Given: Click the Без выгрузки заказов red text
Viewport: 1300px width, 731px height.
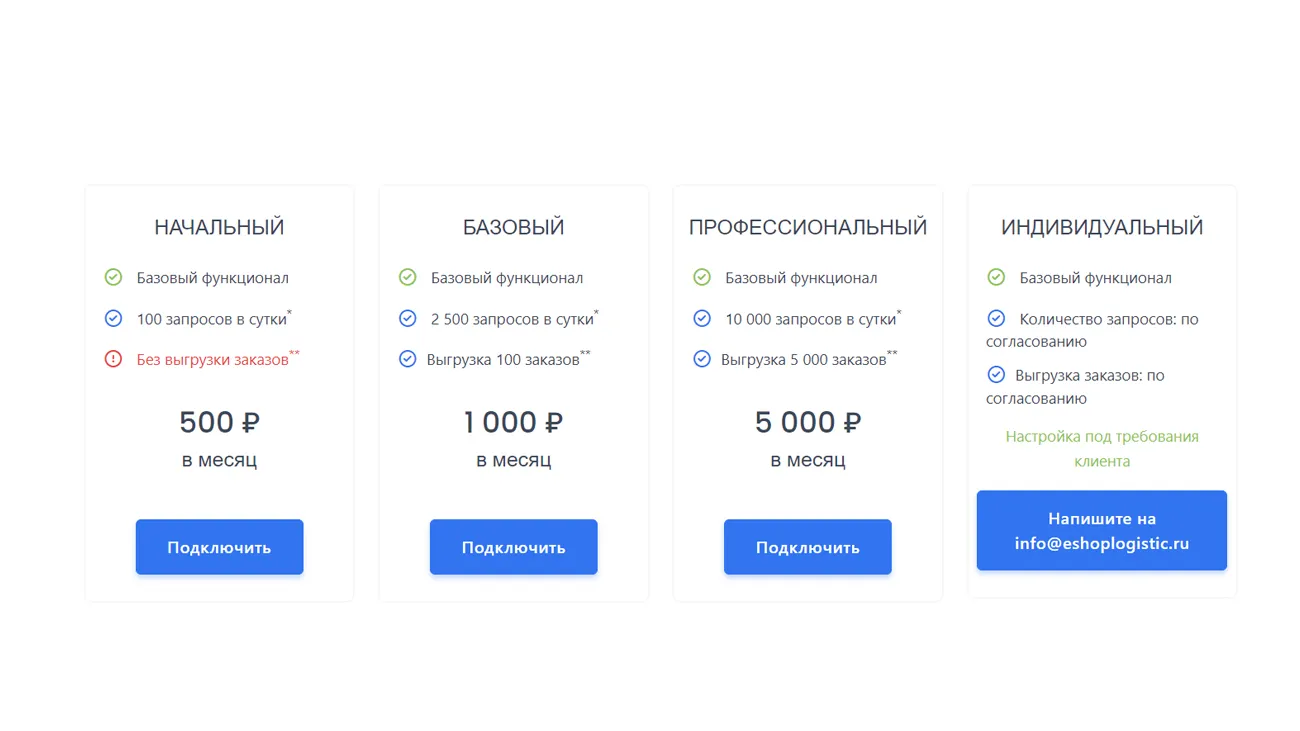Looking at the screenshot, I should point(213,359).
